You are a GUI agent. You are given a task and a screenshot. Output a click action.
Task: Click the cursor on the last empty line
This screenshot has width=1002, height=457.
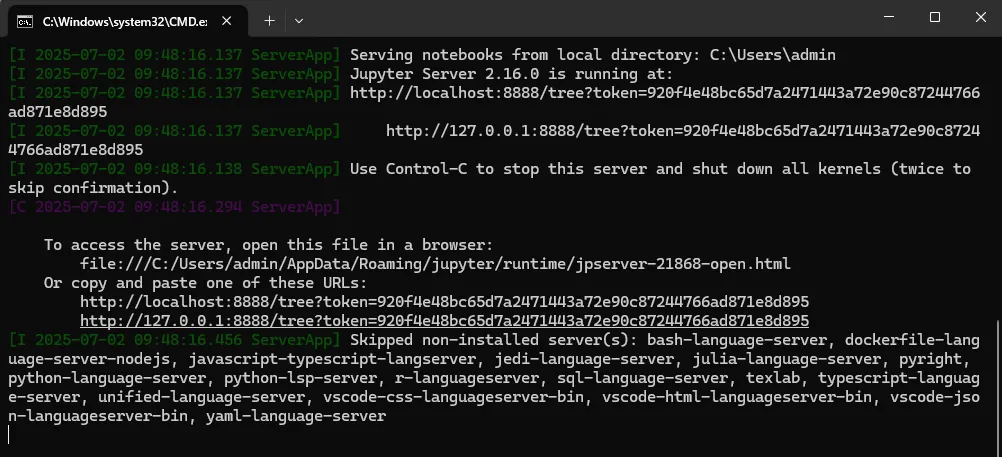(9, 435)
